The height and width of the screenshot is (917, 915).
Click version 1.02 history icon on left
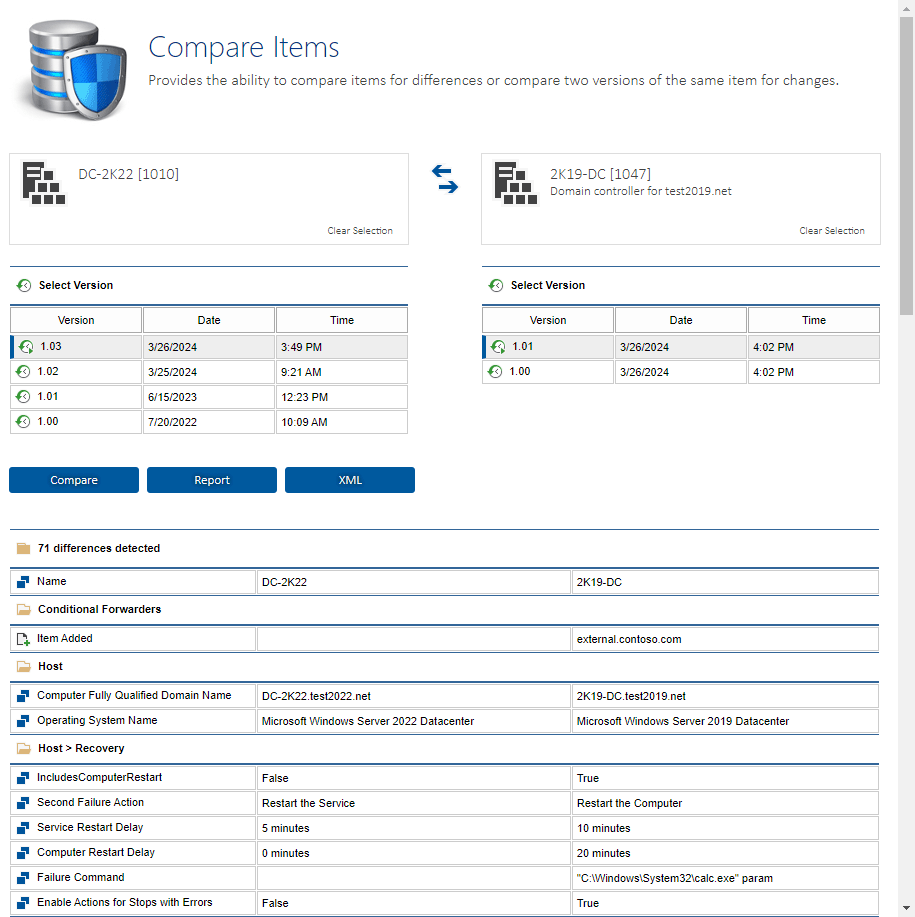24,372
